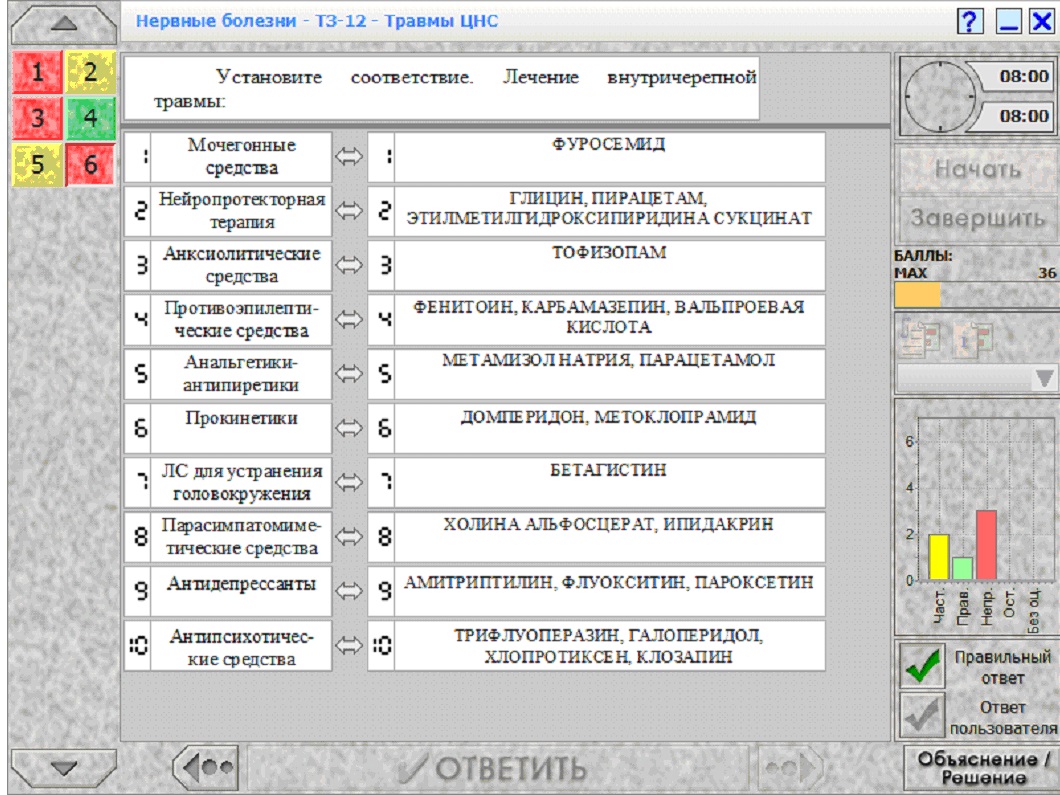Select the Анальгетики-антипиретики cell
Screen dimensions: 1060x795
pos(241,374)
